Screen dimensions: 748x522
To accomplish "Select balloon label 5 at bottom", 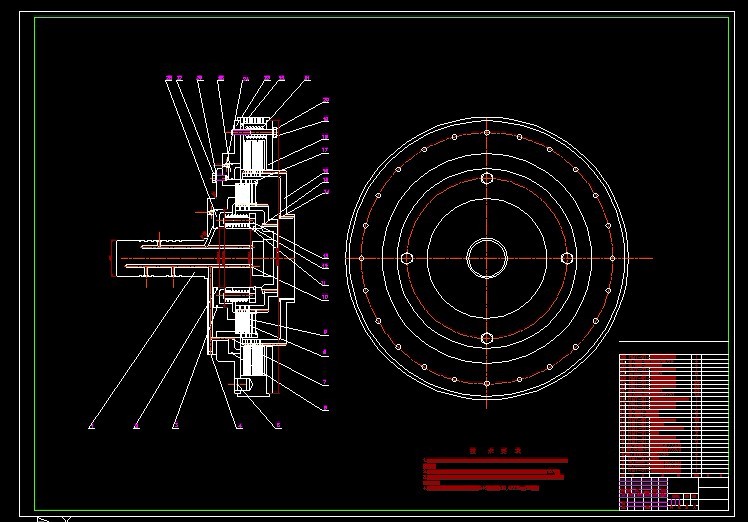I will tap(279, 425).
